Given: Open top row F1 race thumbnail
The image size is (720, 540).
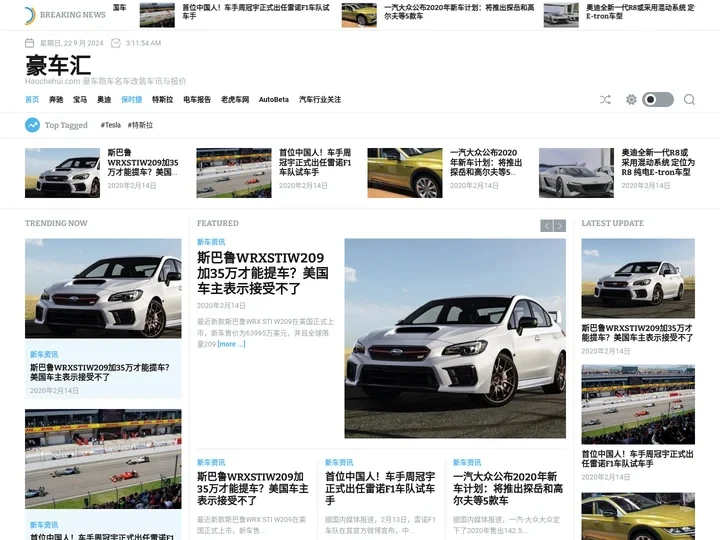Looking at the screenshot, I should 234,173.
